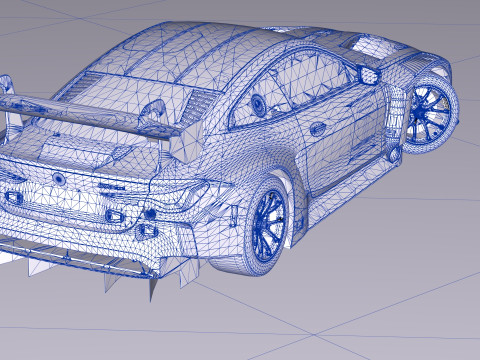Select the right door handle
Screen dimensions: 480x360
pyautogui.click(x=318, y=129)
